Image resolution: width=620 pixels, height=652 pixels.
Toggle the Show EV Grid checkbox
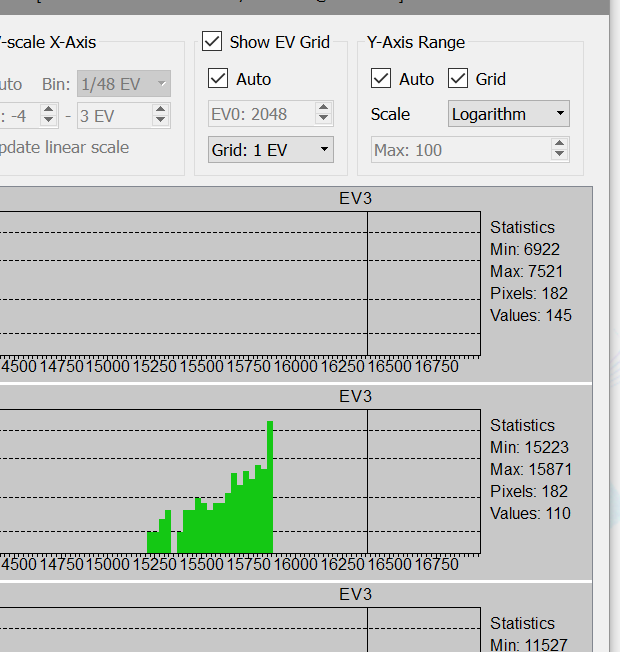click(x=212, y=42)
